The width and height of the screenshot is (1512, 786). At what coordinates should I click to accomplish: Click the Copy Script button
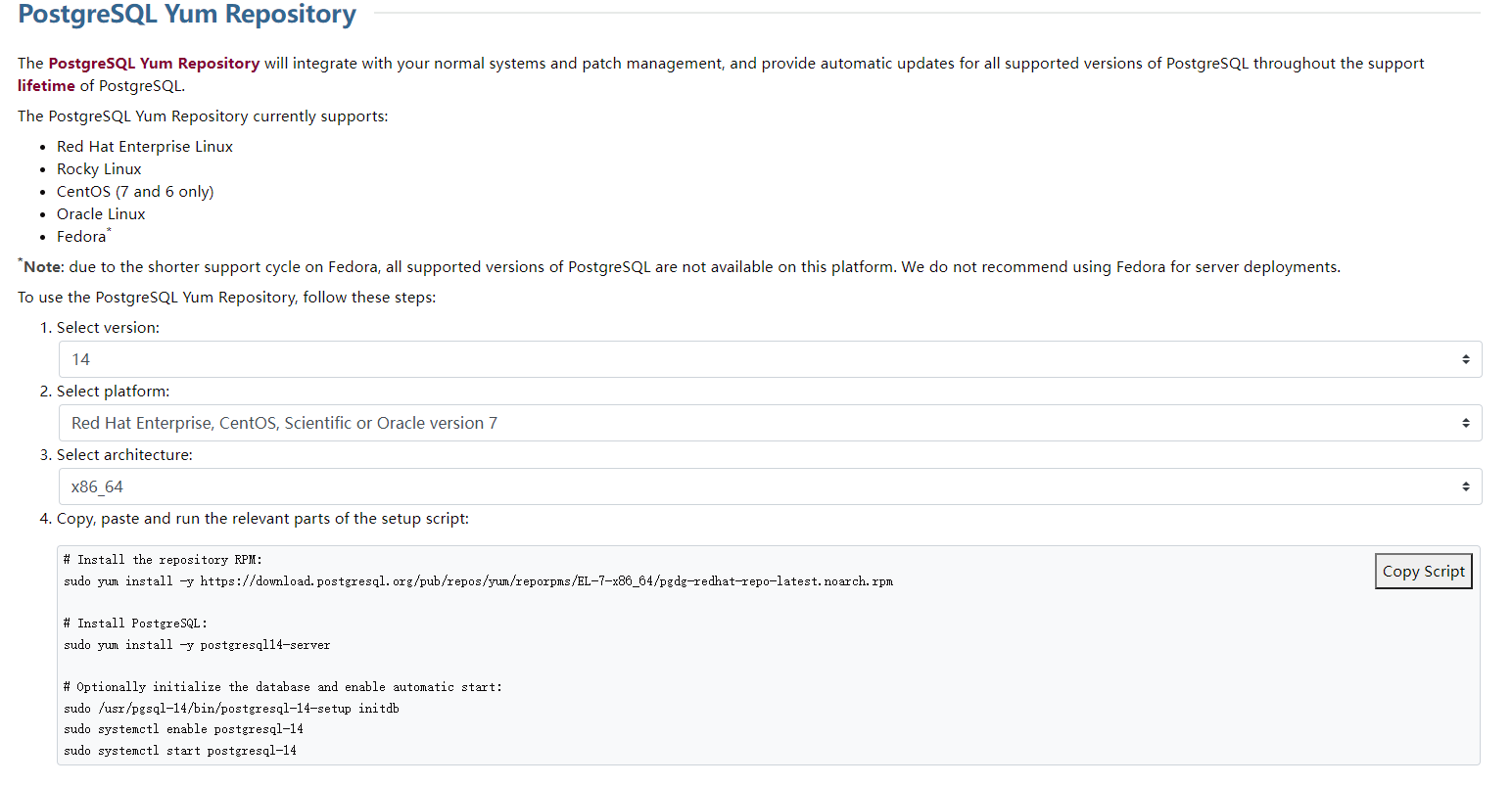point(1423,572)
